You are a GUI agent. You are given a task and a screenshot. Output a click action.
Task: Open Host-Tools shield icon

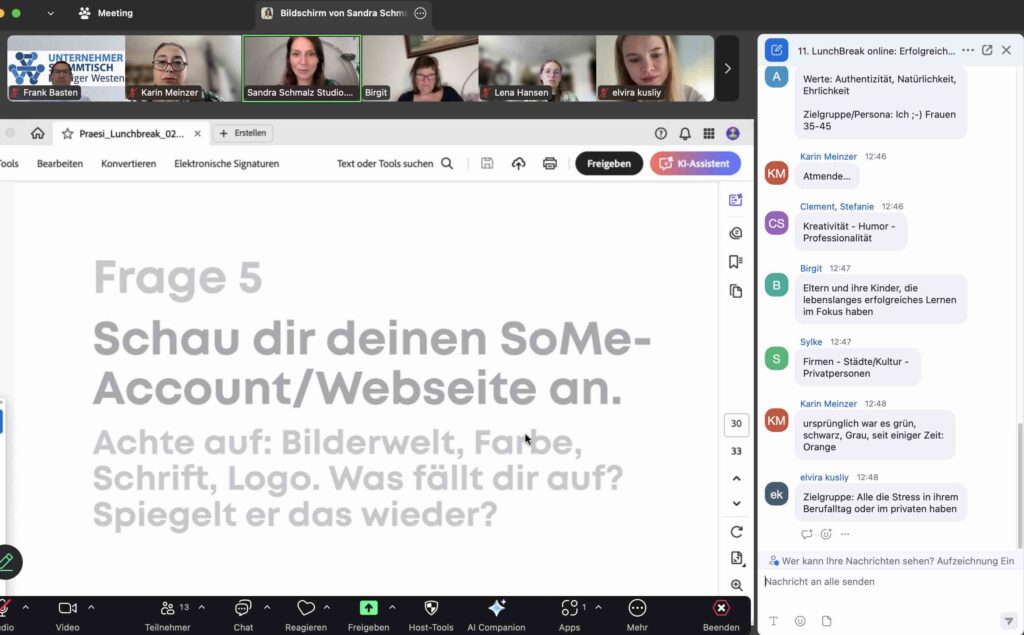click(431, 615)
